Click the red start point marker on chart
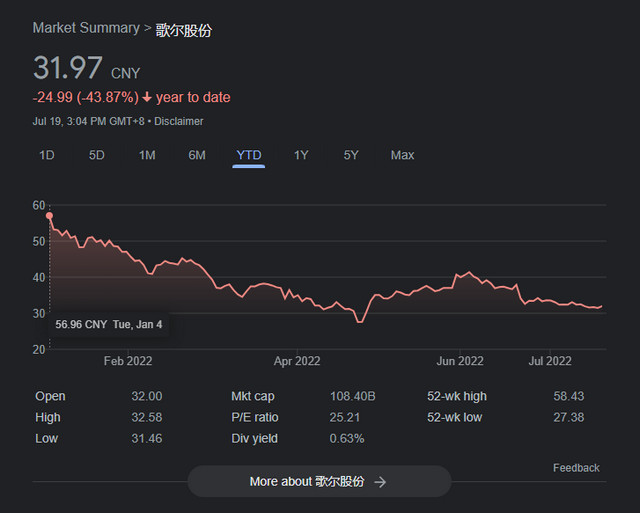The height and width of the screenshot is (513, 640). (x=49, y=216)
